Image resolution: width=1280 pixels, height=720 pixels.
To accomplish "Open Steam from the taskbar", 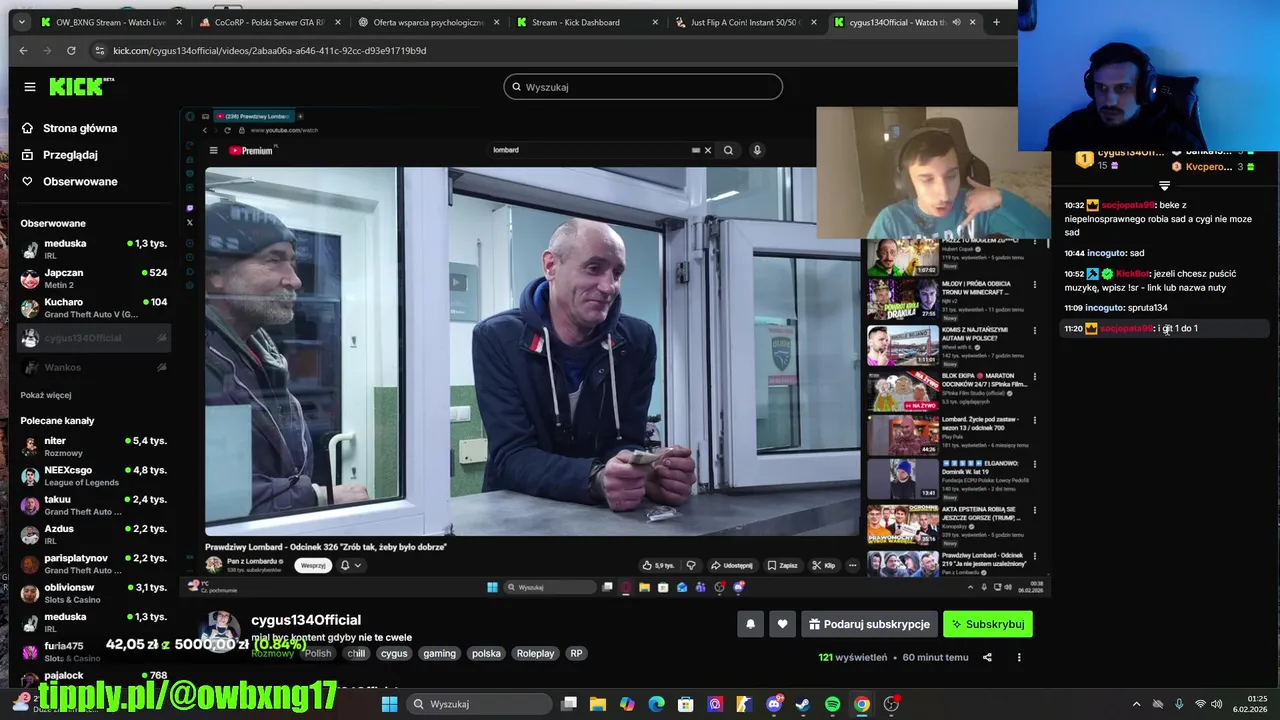I will [x=802, y=704].
